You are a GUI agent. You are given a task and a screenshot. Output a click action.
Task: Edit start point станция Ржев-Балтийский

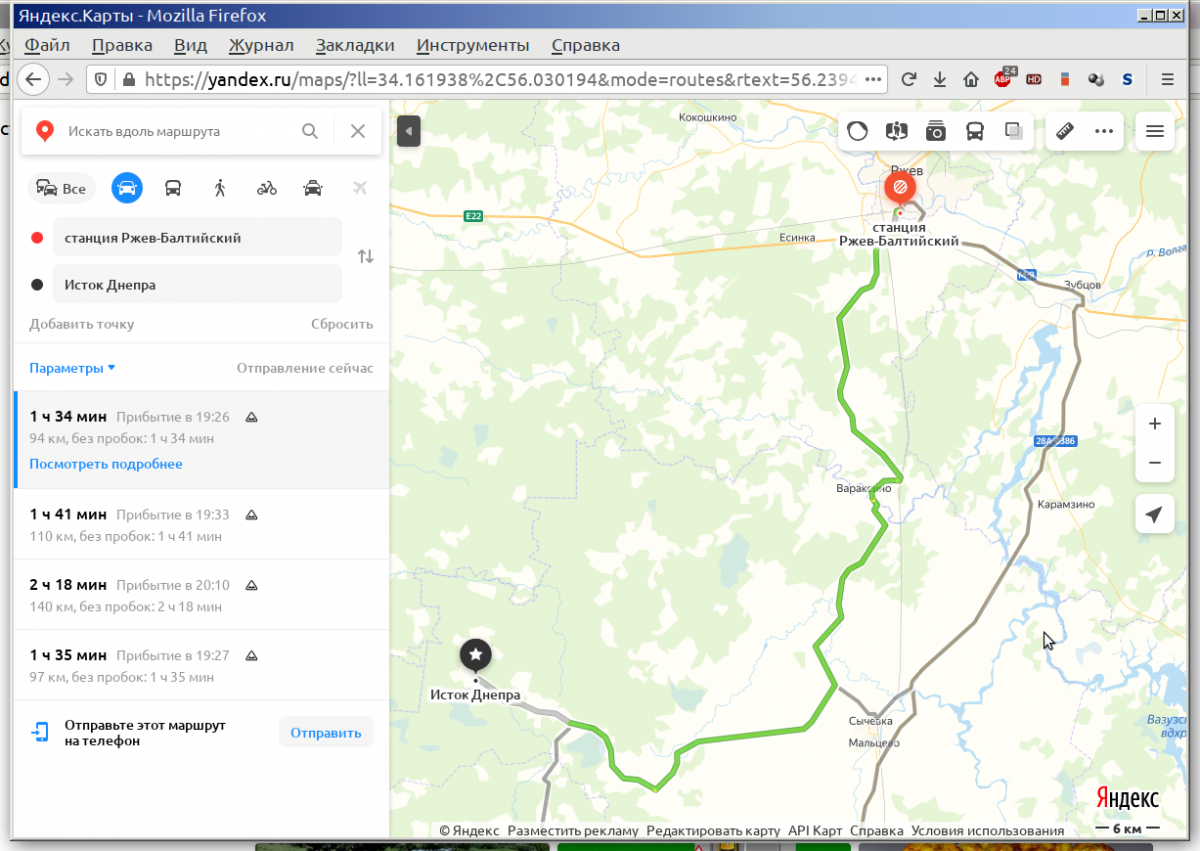(198, 238)
